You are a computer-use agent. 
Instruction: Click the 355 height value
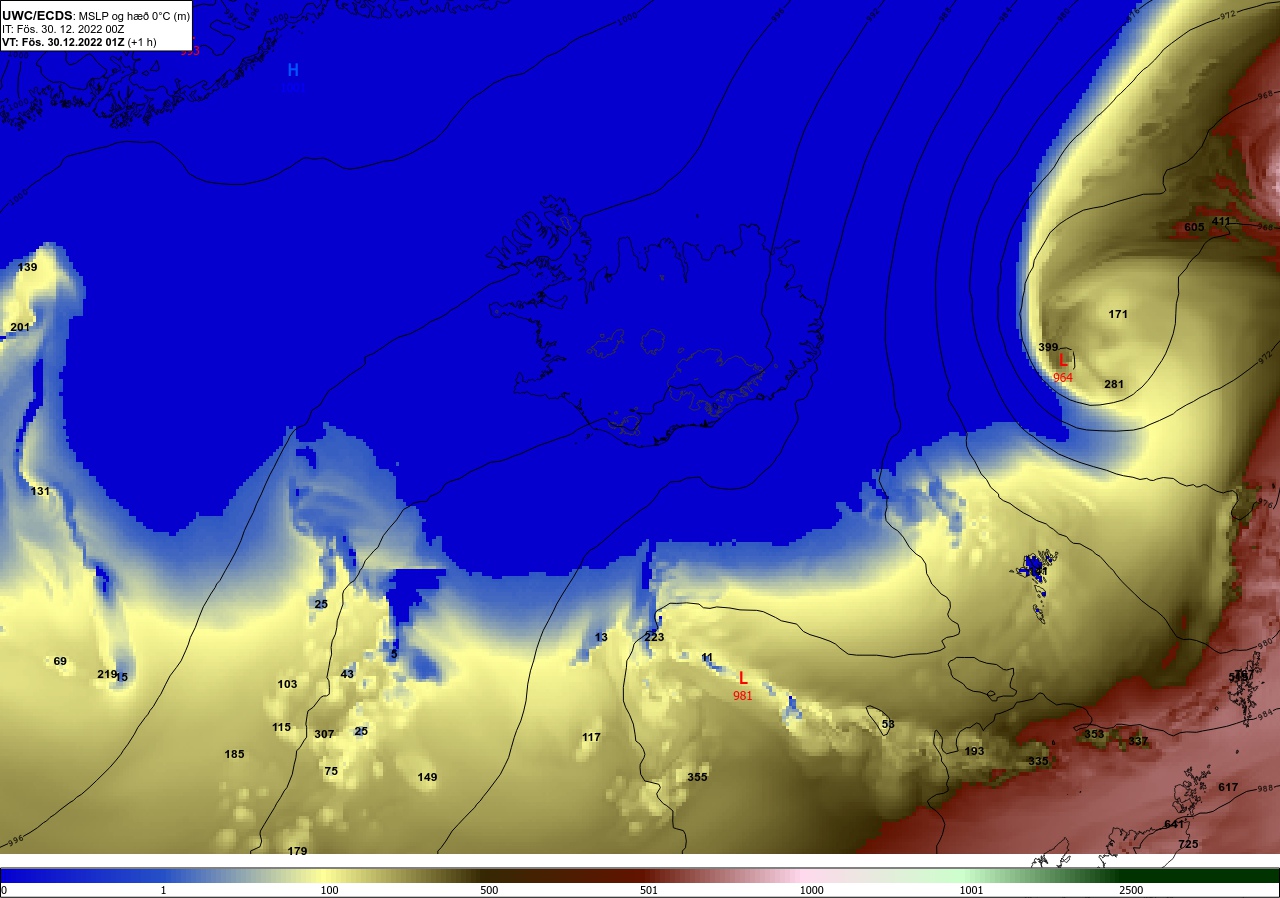[697, 778]
